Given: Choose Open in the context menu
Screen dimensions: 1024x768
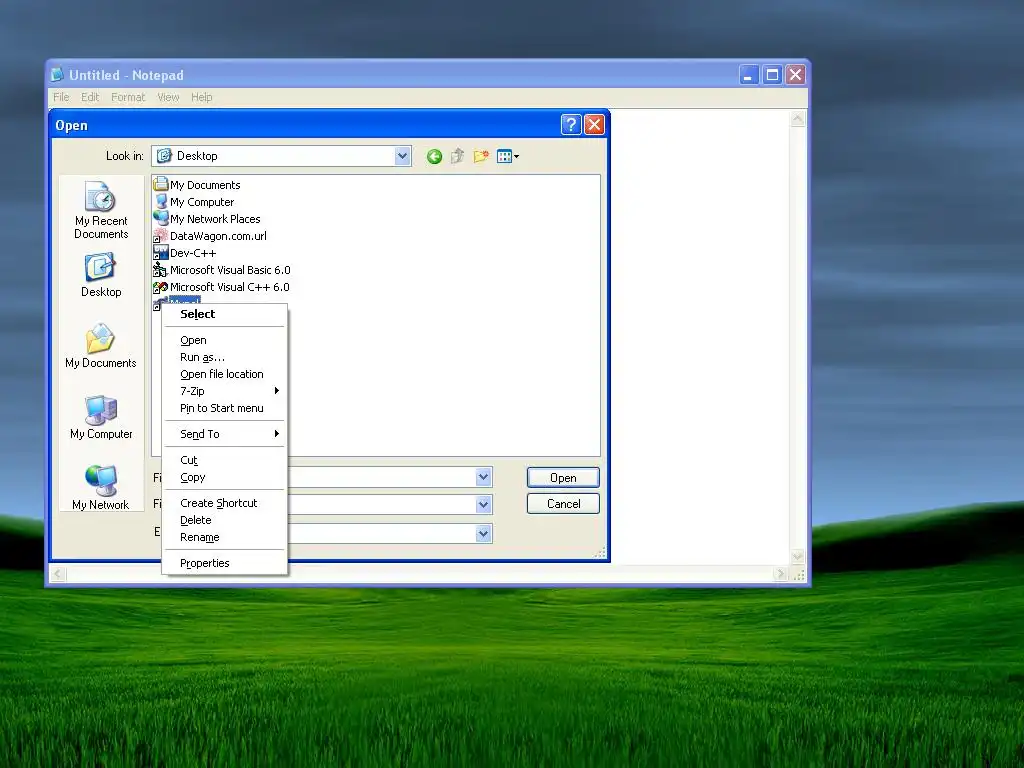Looking at the screenshot, I should (225, 340).
